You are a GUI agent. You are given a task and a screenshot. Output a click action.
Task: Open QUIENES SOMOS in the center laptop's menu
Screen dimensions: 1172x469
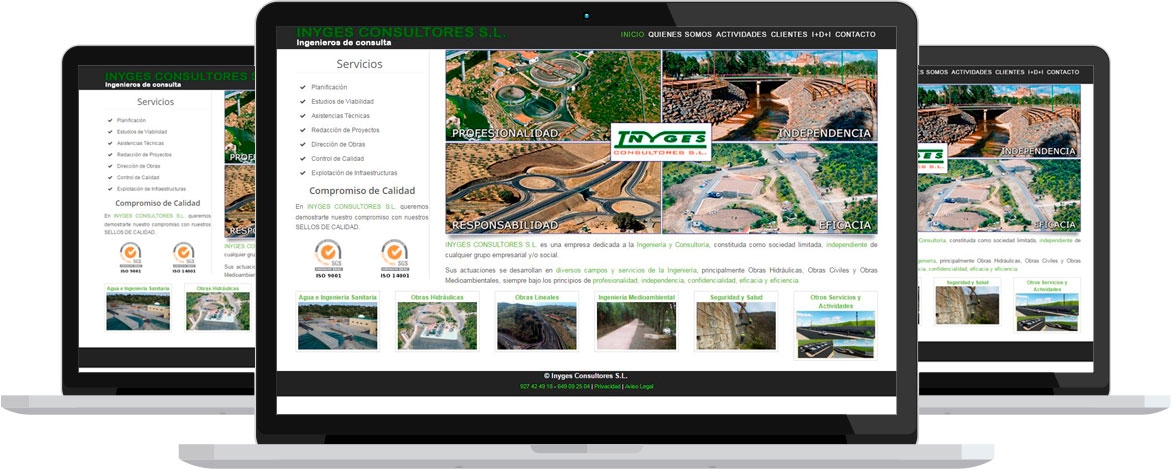(x=679, y=34)
